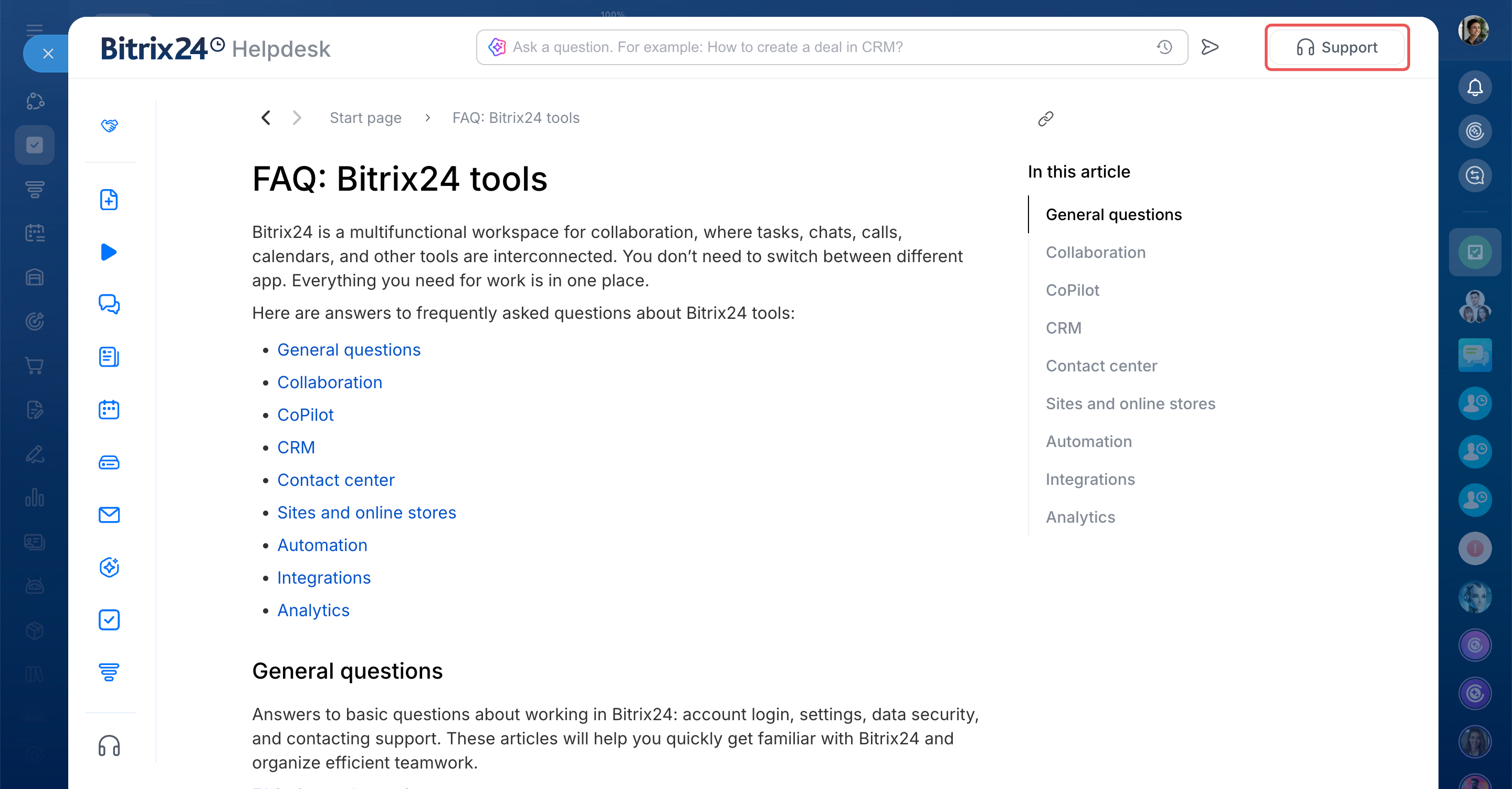Click the play icon in helpdesk sidebar
The image size is (1512, 789).
point(109,252)
